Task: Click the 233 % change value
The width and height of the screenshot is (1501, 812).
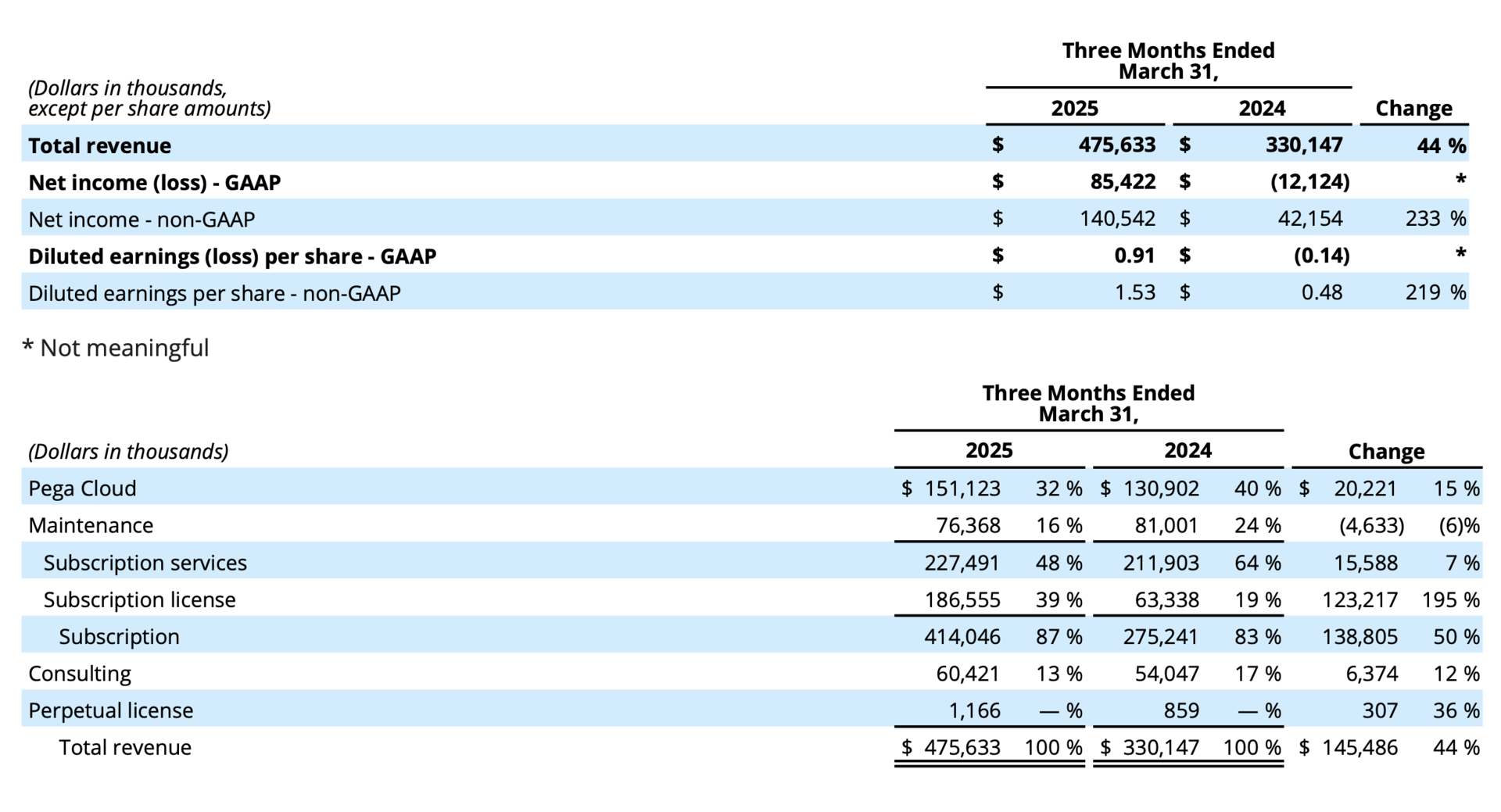Action: [1435, 219]
